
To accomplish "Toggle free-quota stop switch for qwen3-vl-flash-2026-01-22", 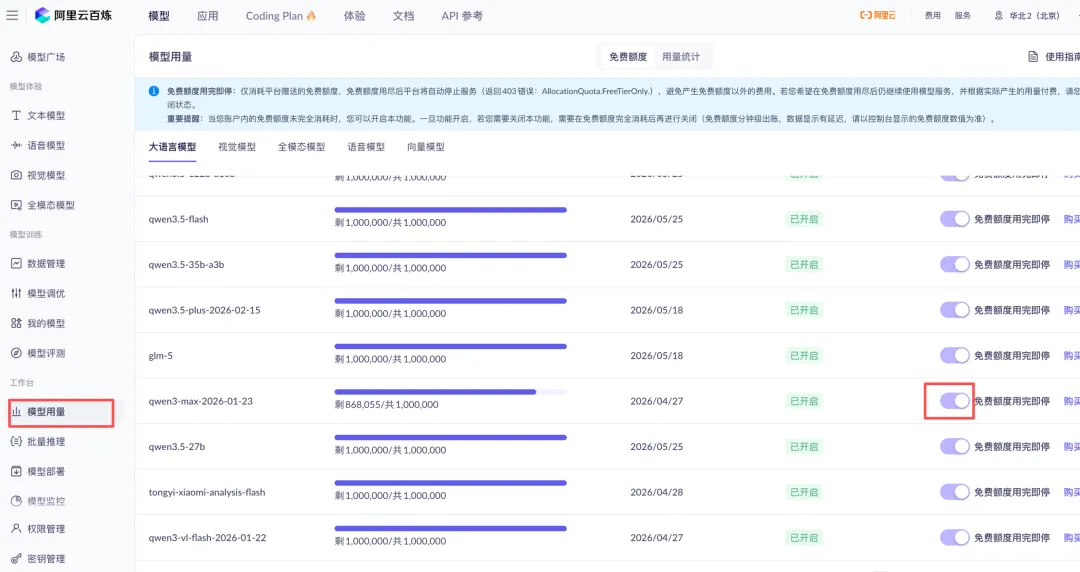I will pos(955,538).
